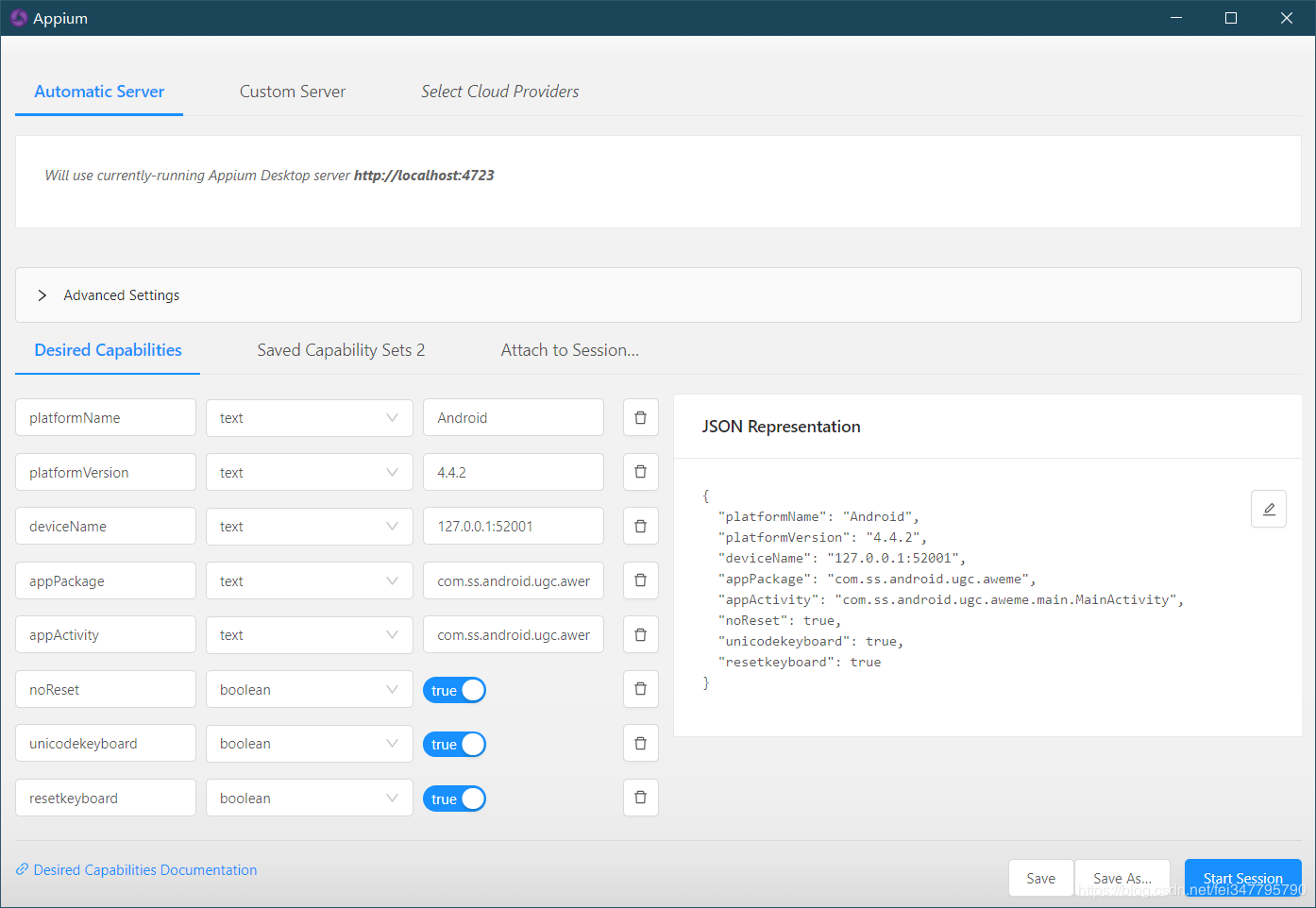Open type dropdown for platformVersion
Screen dimensions: 1316x908
pos(310,472)
